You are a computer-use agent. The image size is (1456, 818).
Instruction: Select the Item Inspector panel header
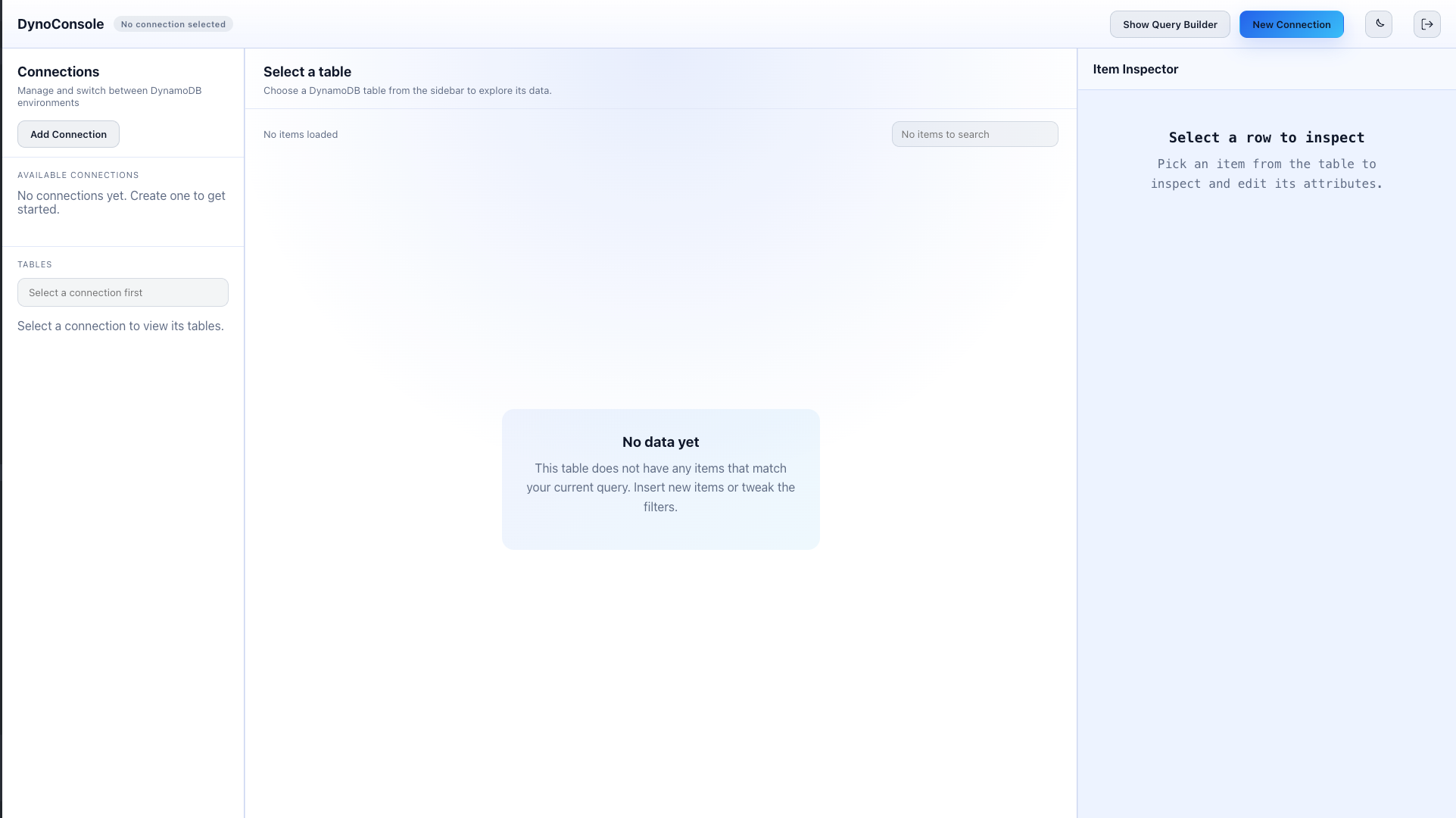1135,69
